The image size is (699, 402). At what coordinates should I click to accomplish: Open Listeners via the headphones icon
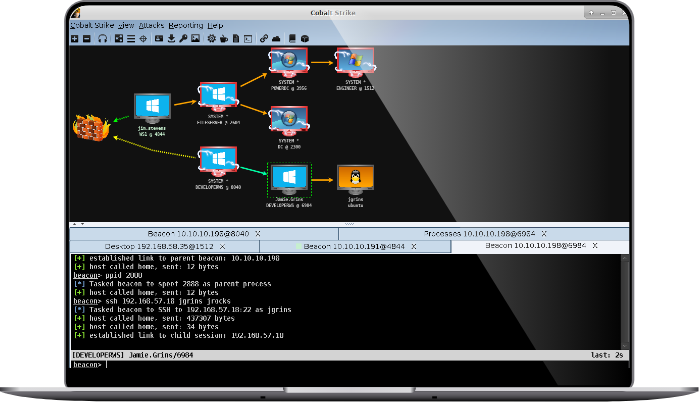tap(103, 39)
